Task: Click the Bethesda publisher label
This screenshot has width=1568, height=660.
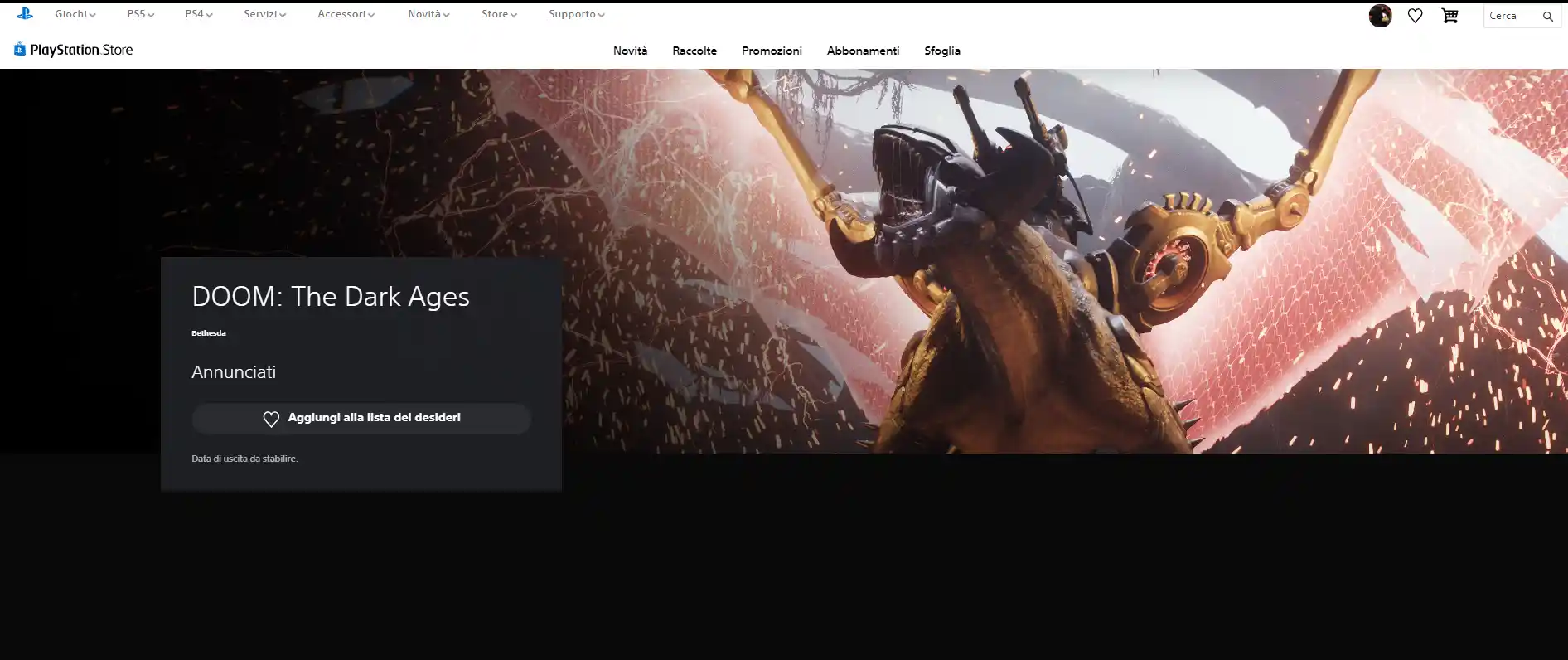Action: pyautogui.click(x=209, y=333)
